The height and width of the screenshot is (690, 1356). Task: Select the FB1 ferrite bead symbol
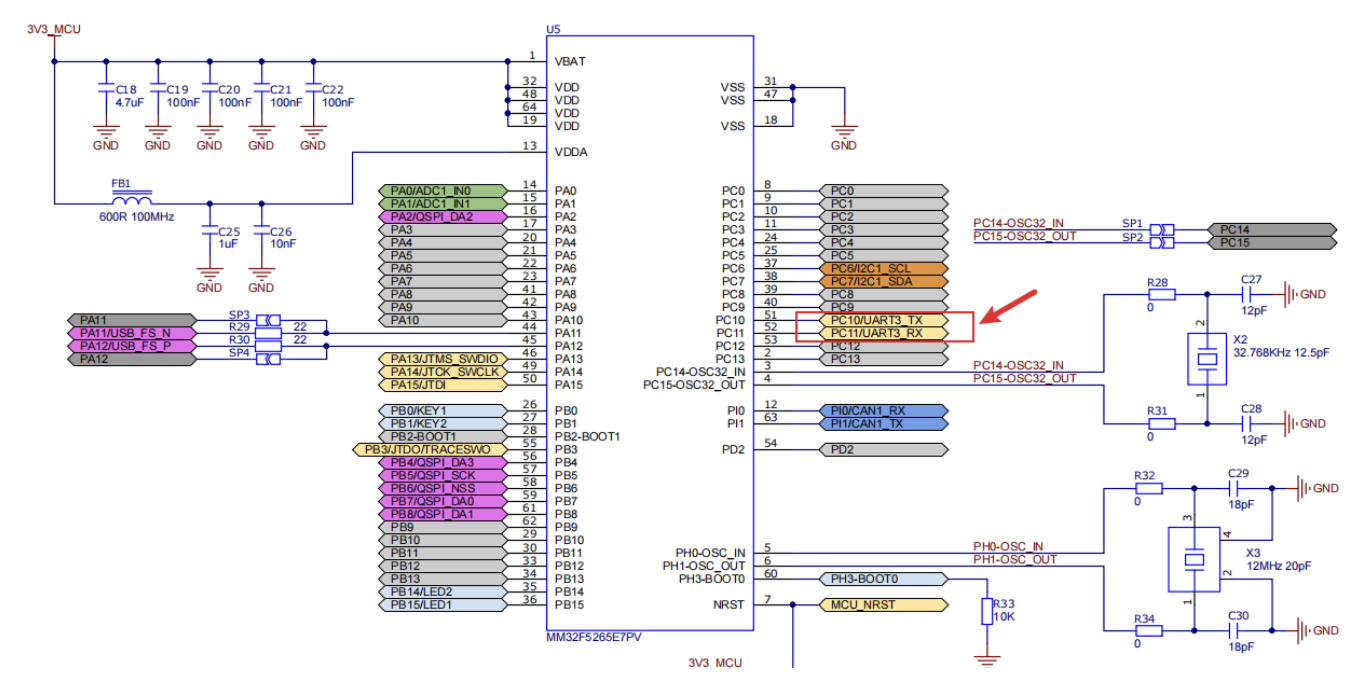click(133, 199)
